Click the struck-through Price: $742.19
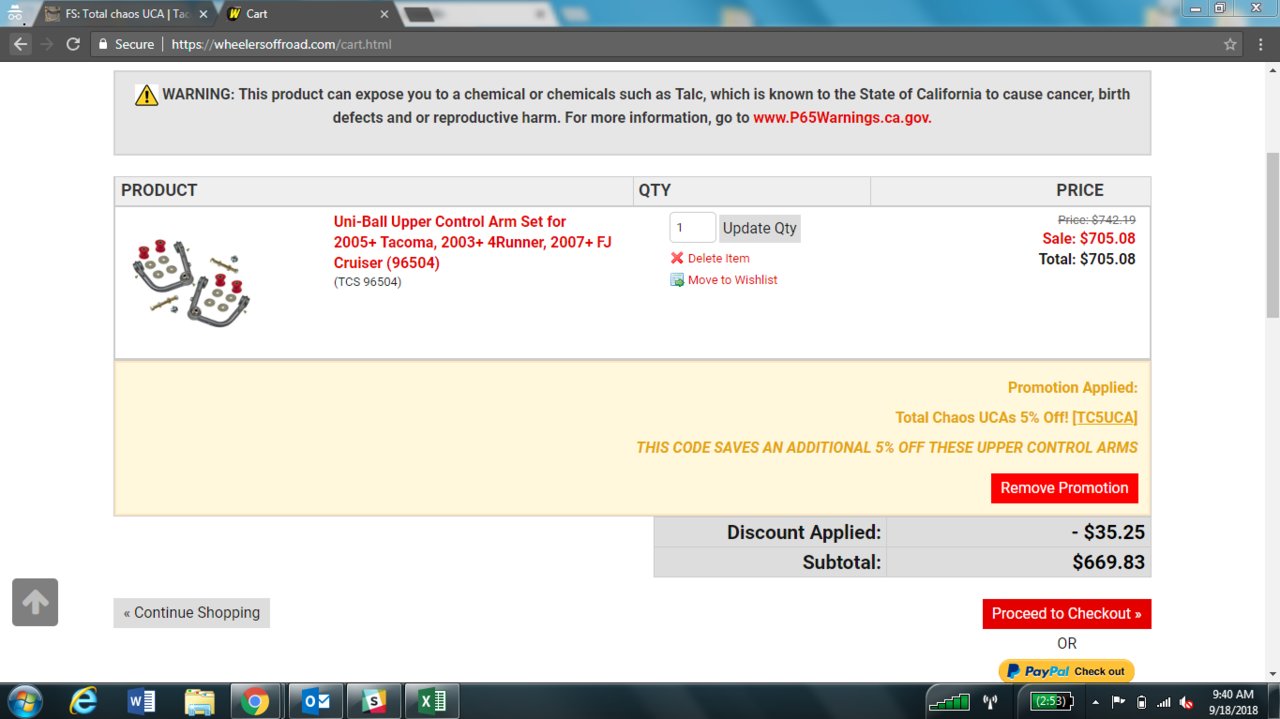The height and width of the screenshot is (719, 1280). 1097,219
